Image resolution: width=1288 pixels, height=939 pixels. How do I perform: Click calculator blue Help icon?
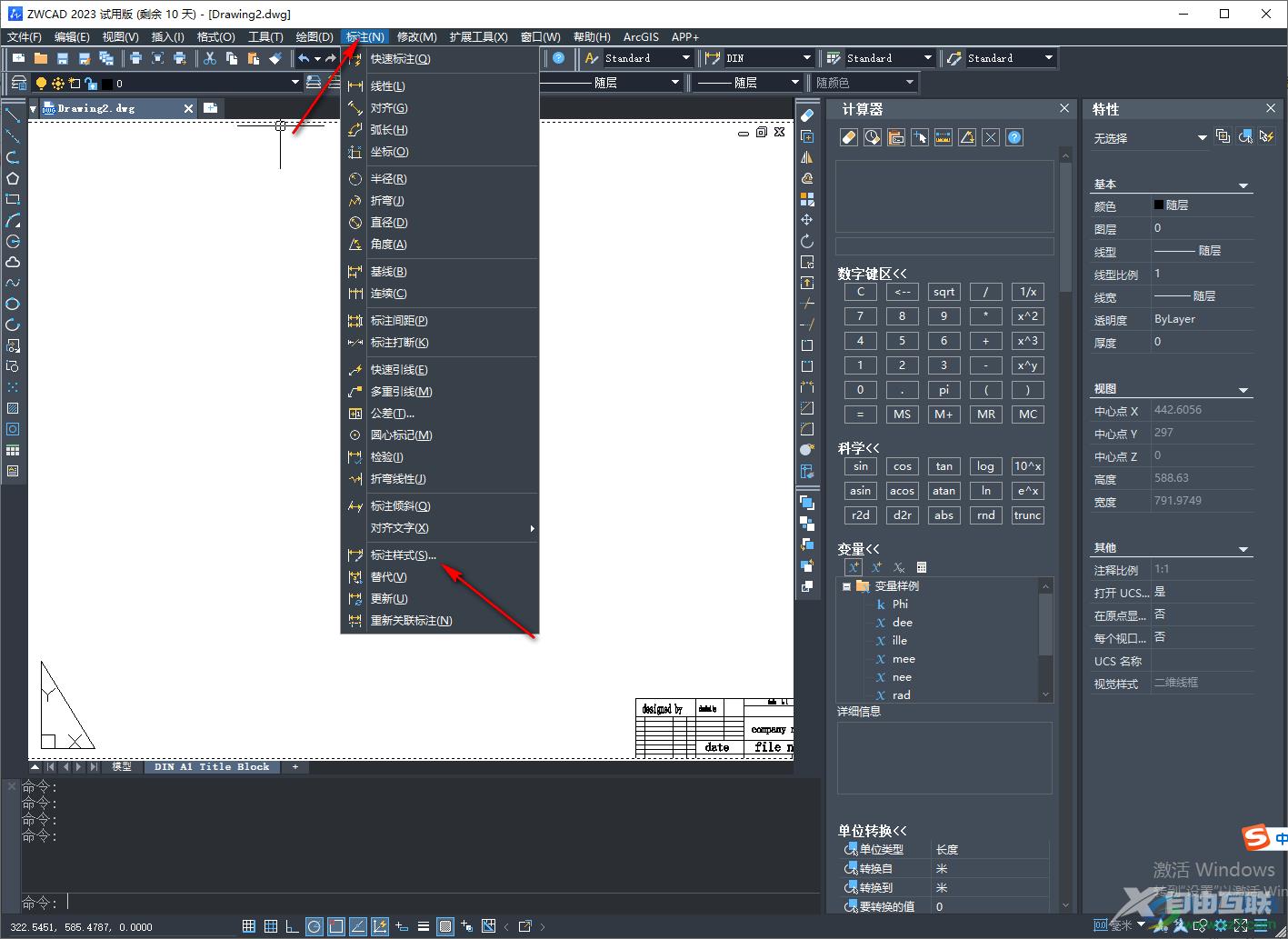click(x=1014, y=137)
